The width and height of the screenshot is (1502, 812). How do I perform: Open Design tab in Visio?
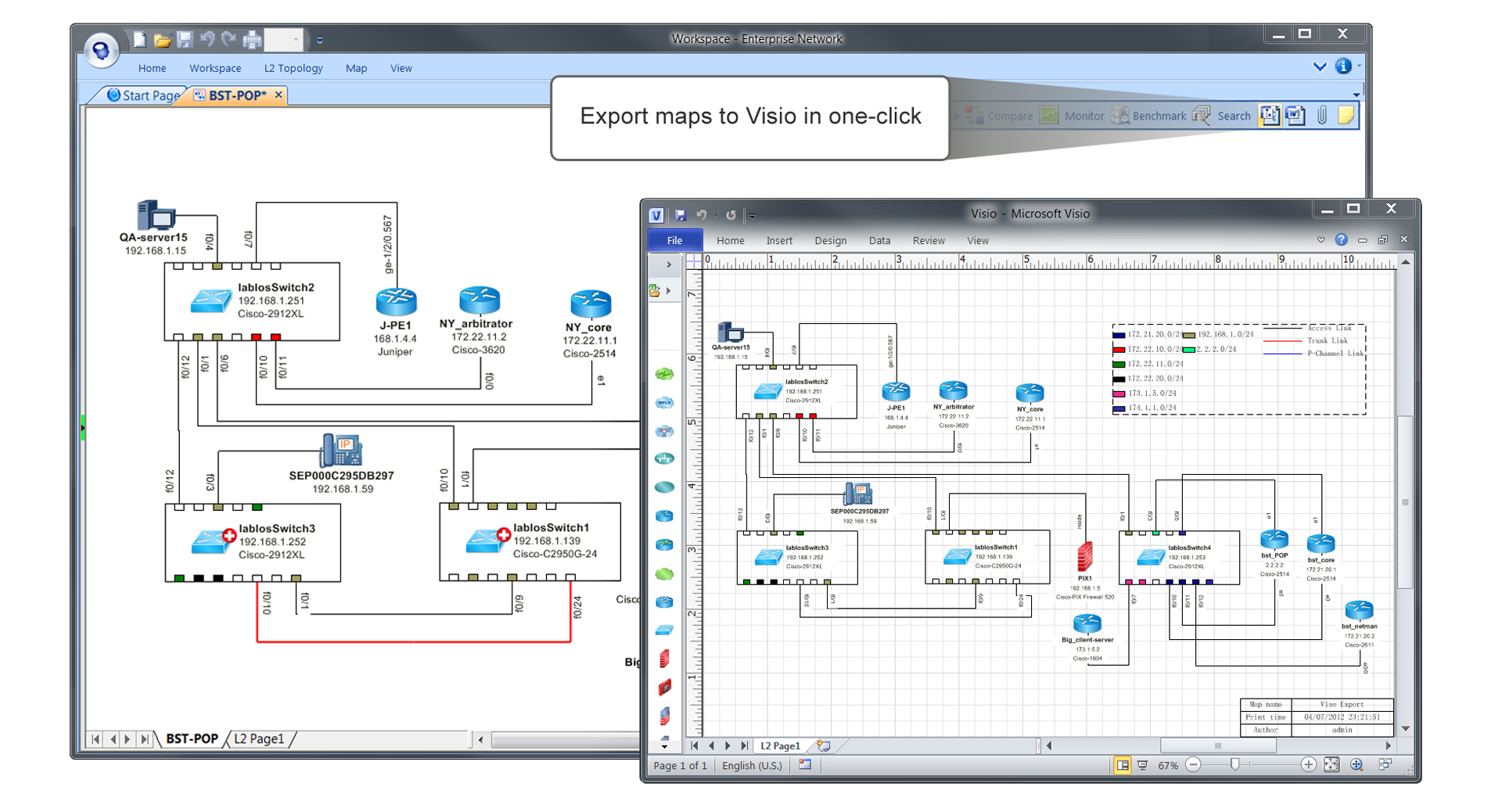pyautogui.click(x=830, y=241)
